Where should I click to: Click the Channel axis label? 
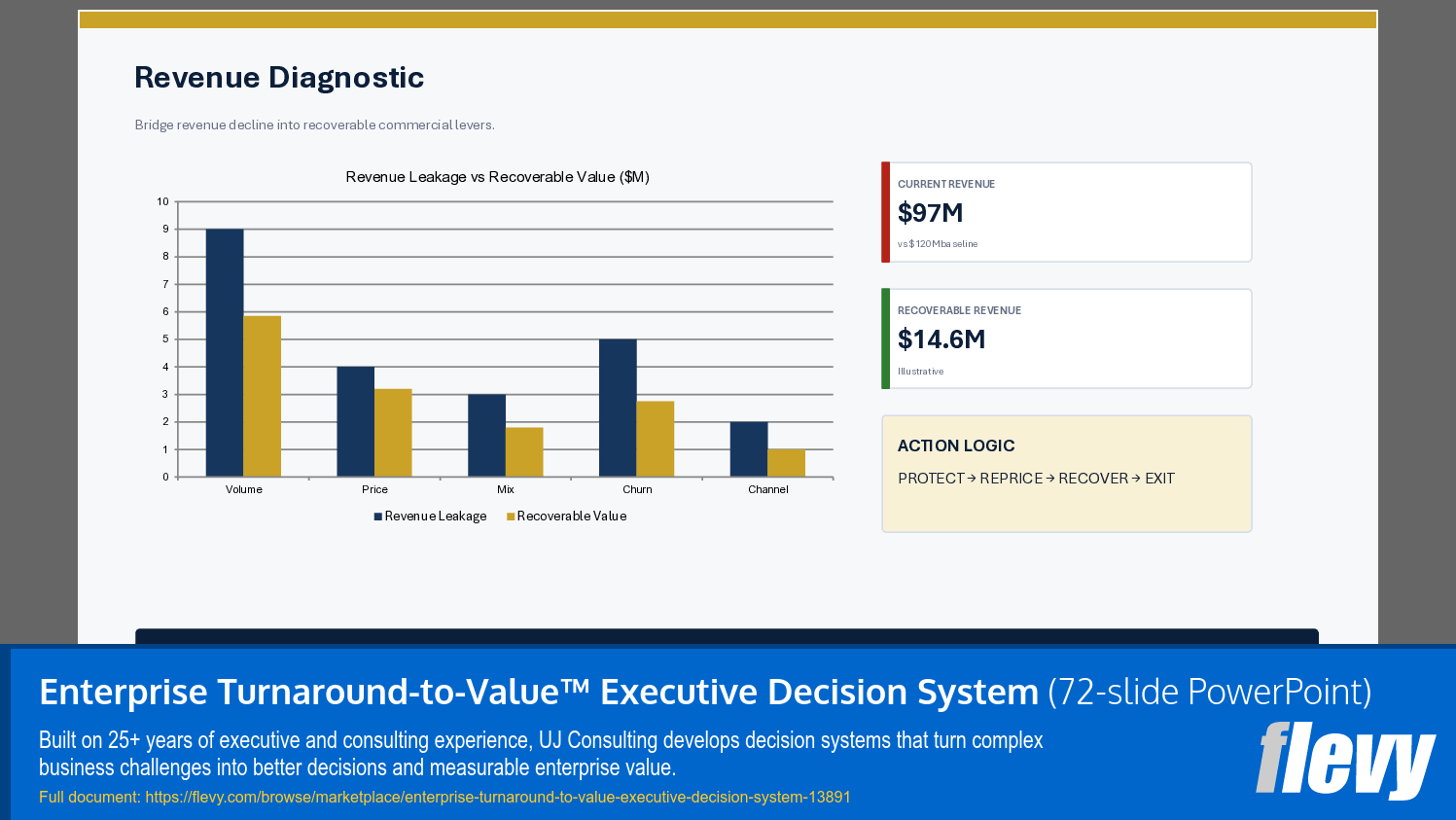768,489
